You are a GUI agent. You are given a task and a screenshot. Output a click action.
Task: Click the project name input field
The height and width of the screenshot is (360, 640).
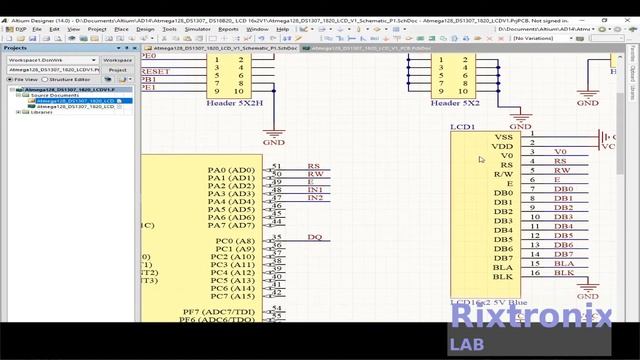coord(53,70)
